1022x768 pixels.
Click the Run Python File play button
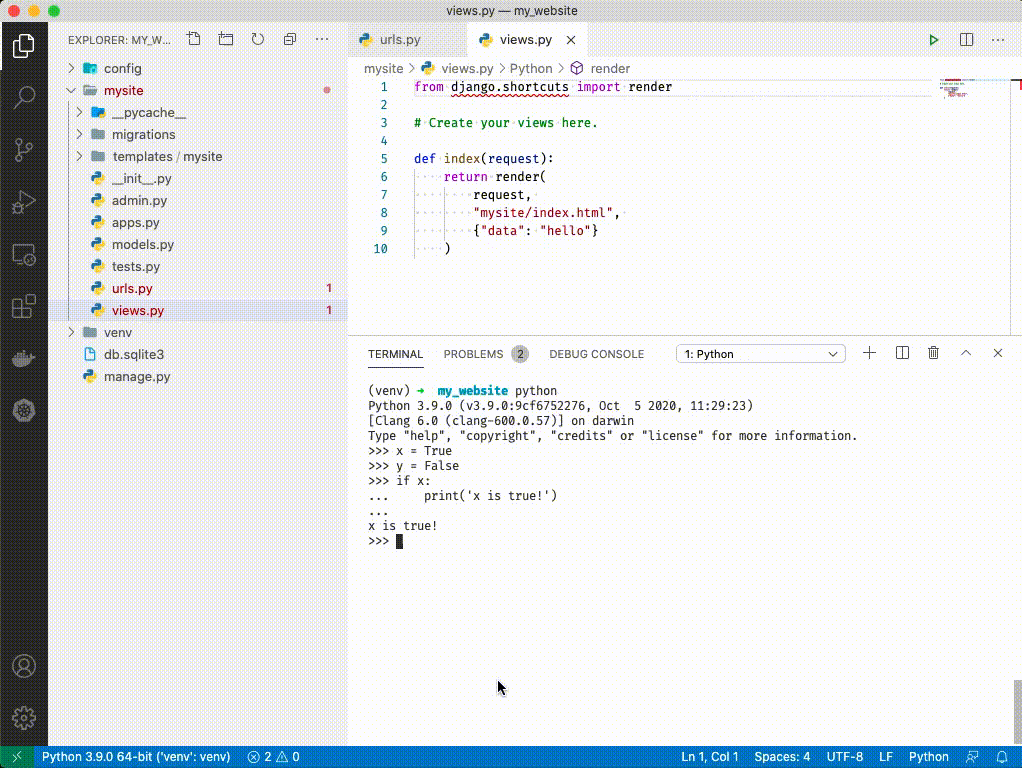[933, 40]
